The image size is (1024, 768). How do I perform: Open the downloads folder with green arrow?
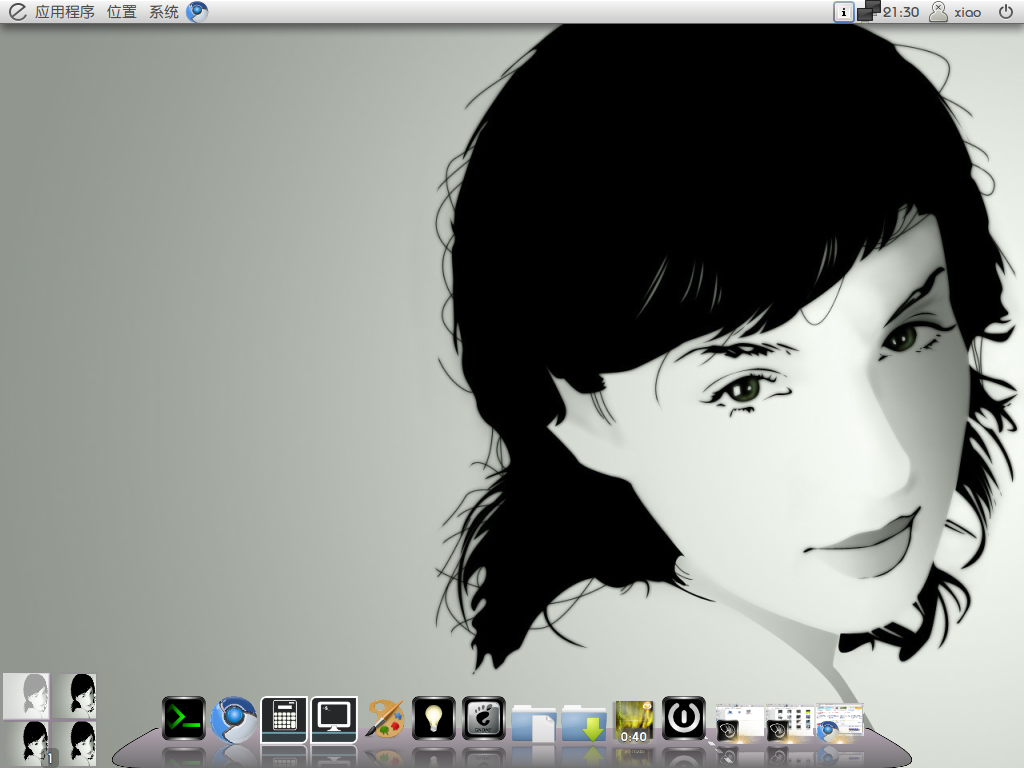pyautogui.click(x=584, y=722)
